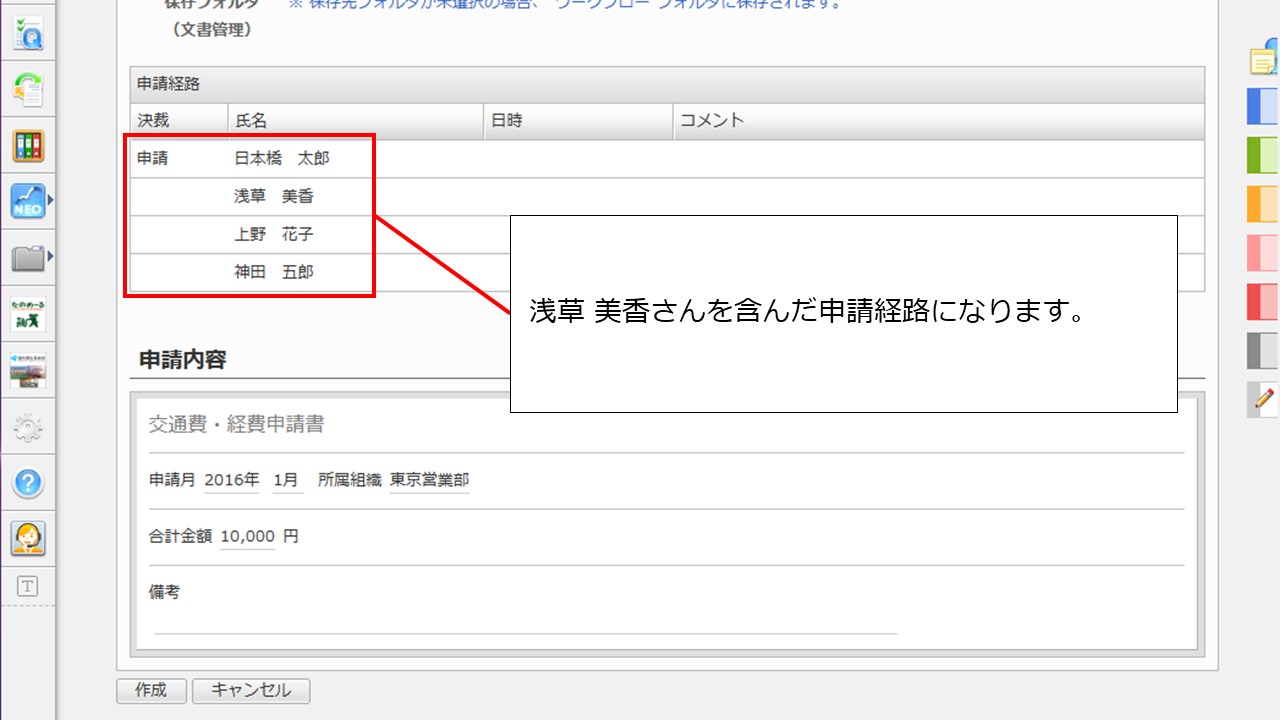Viewport: 1280px width, 720px height.
Task: Open the support operator headset icon
Action: pos(28,539)
